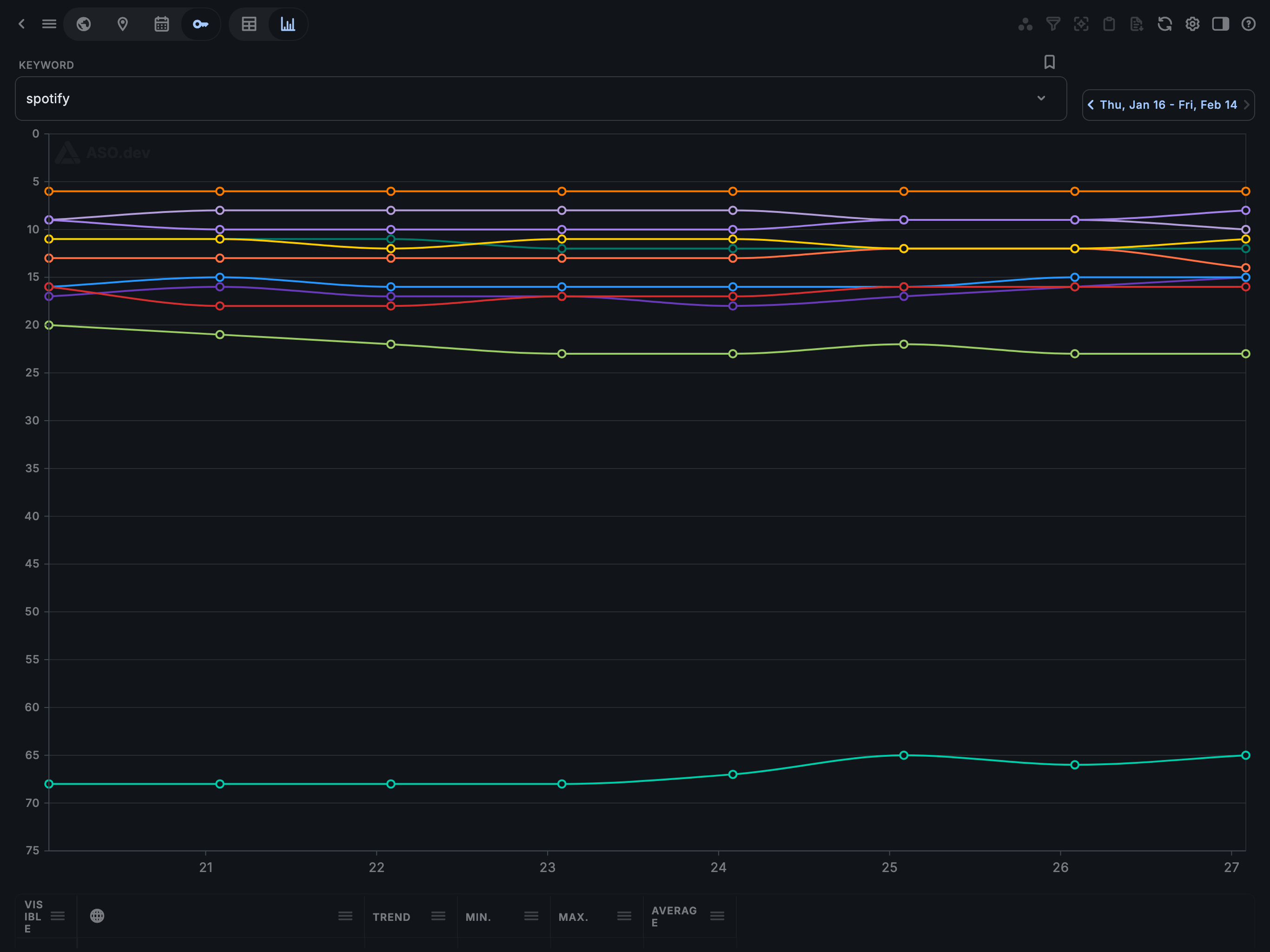
Task: Open the calendar dates view
Action: point(161,24)
